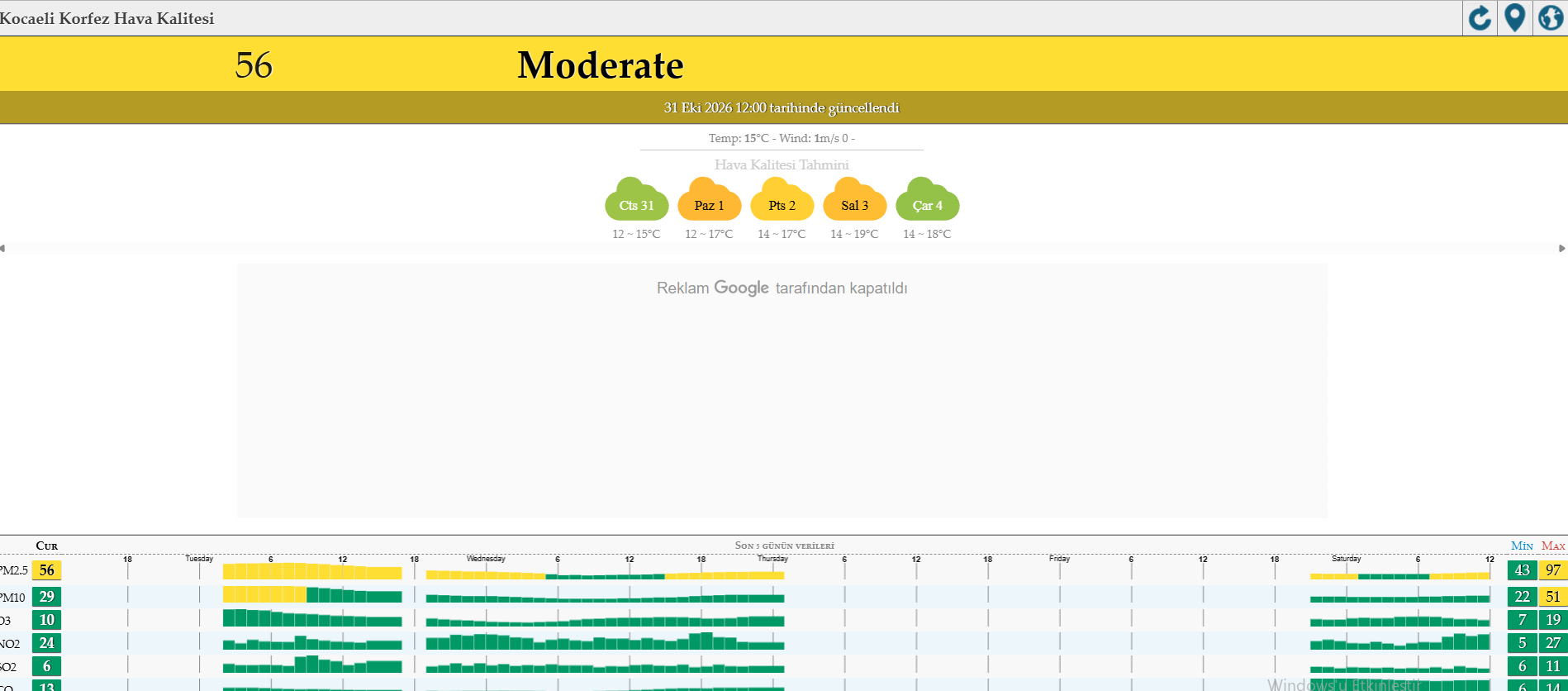1568x691 pixels.
Task: Click the Friday marker on the chart timeline
Action: coord(1059,559)
